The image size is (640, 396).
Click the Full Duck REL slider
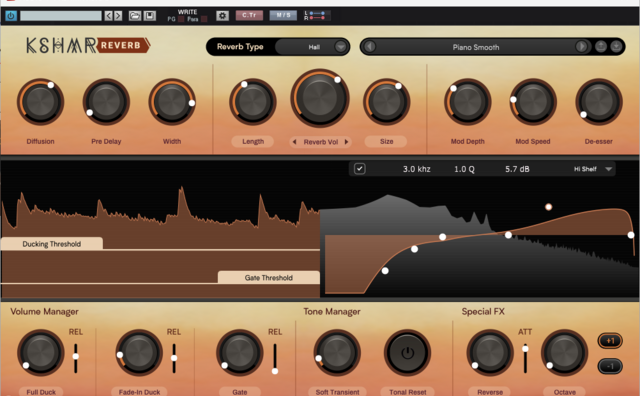pos(76,358)
